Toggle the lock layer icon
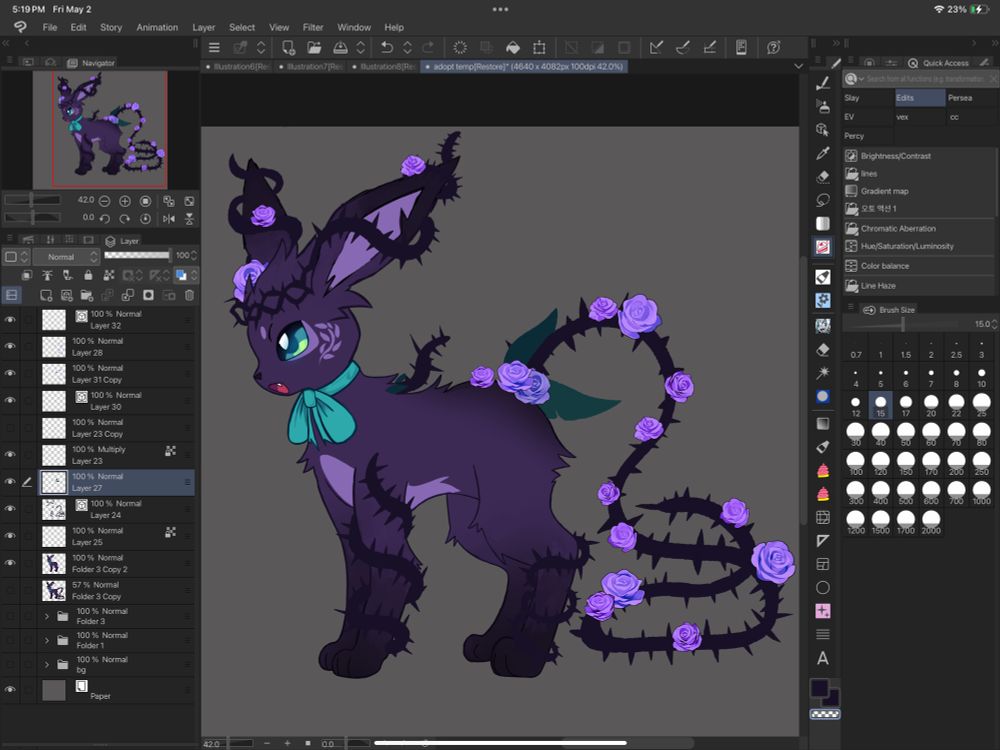Screen dimensions: 1000x750 tap(89, 275)
